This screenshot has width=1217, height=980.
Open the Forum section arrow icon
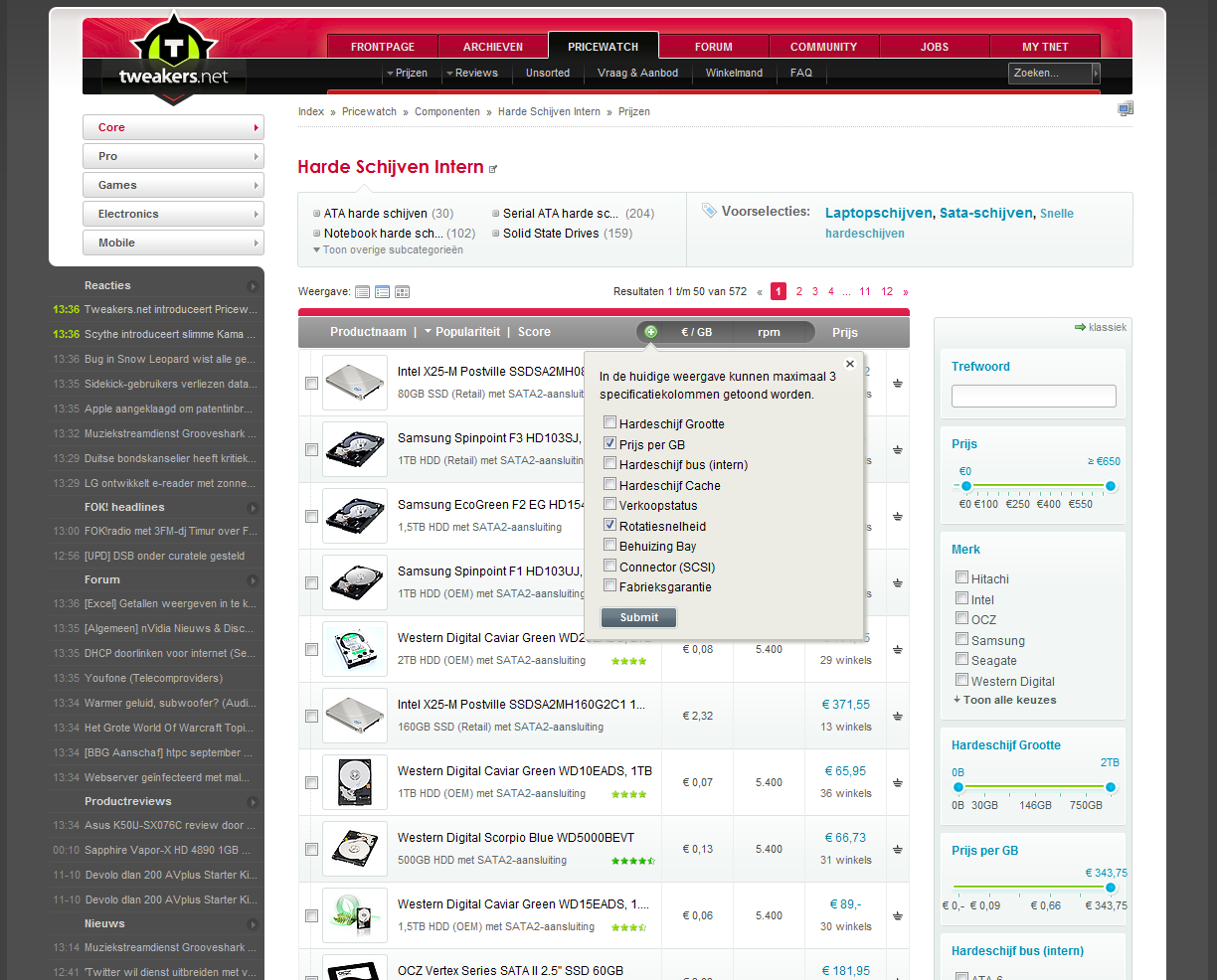tap(253, 580)
